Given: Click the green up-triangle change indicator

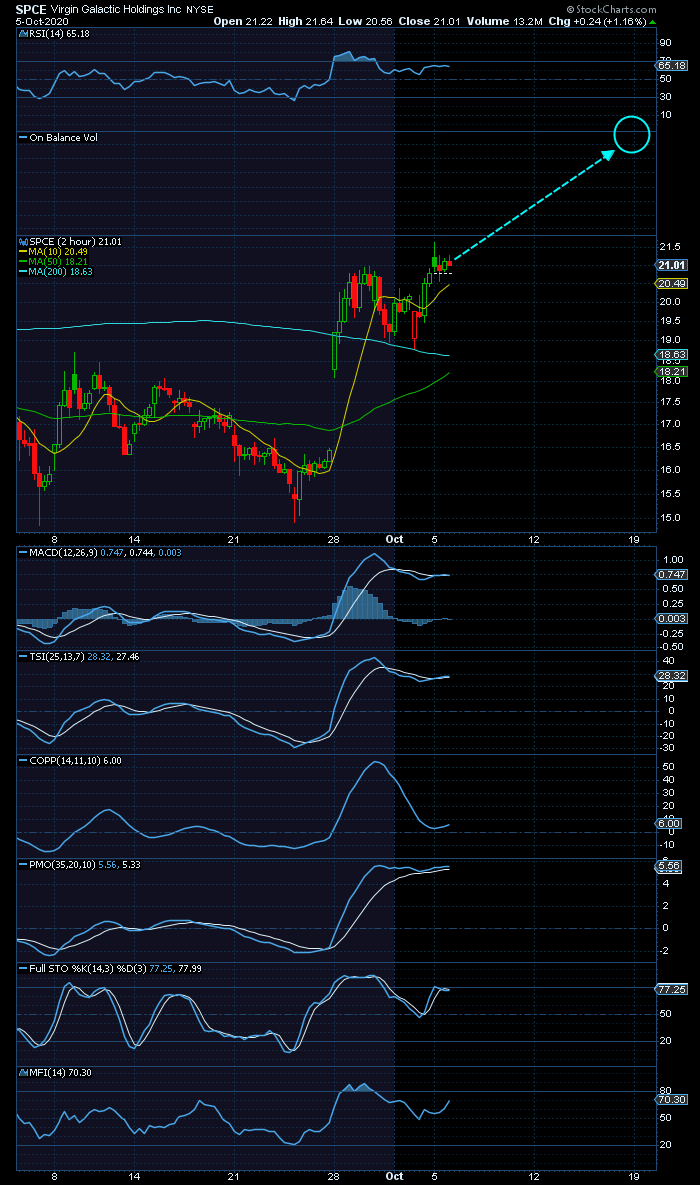Looking at the screenshot, I should (652, 22).
